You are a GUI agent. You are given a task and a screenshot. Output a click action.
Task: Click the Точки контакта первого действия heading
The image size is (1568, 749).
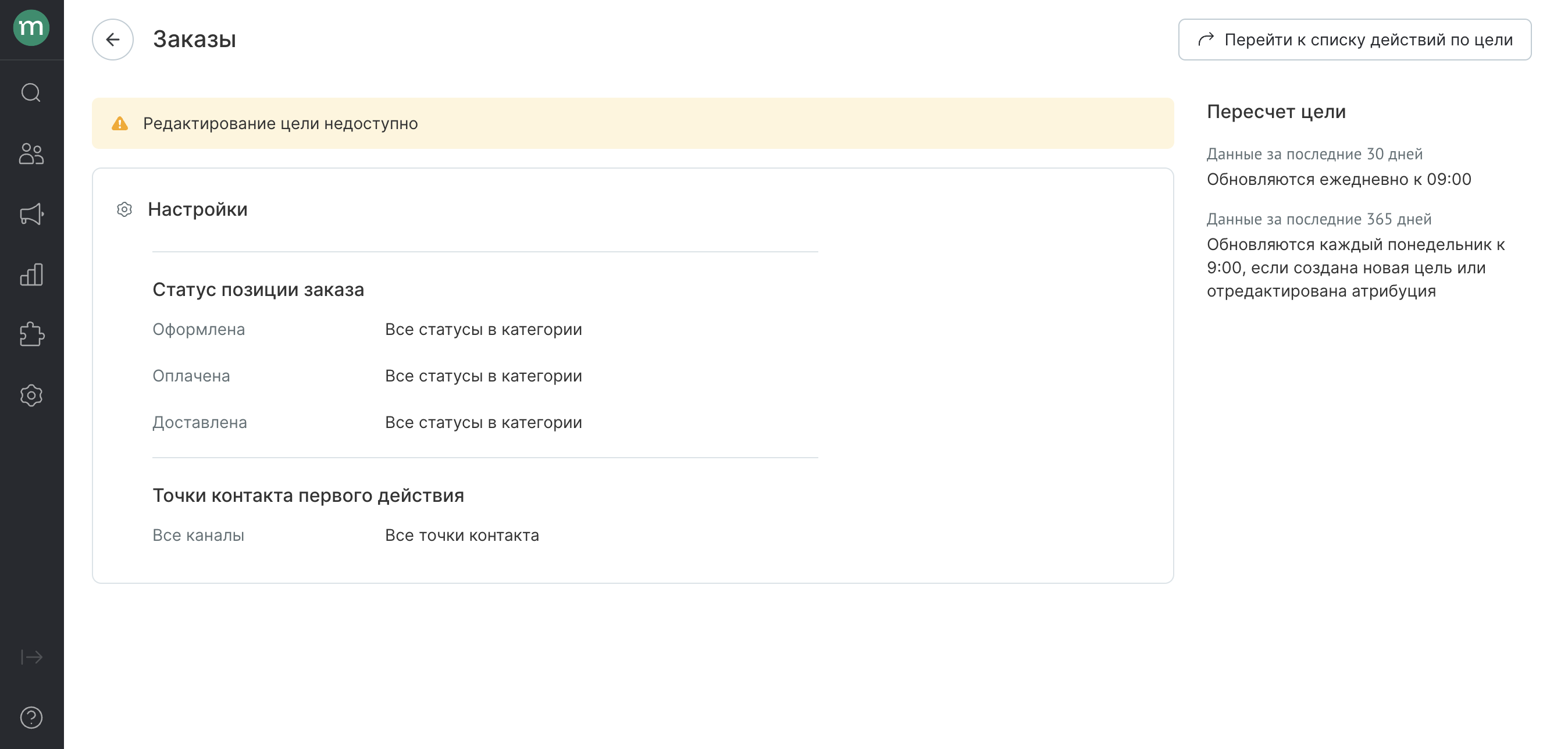pyautogui.click(x=308, y=495)
